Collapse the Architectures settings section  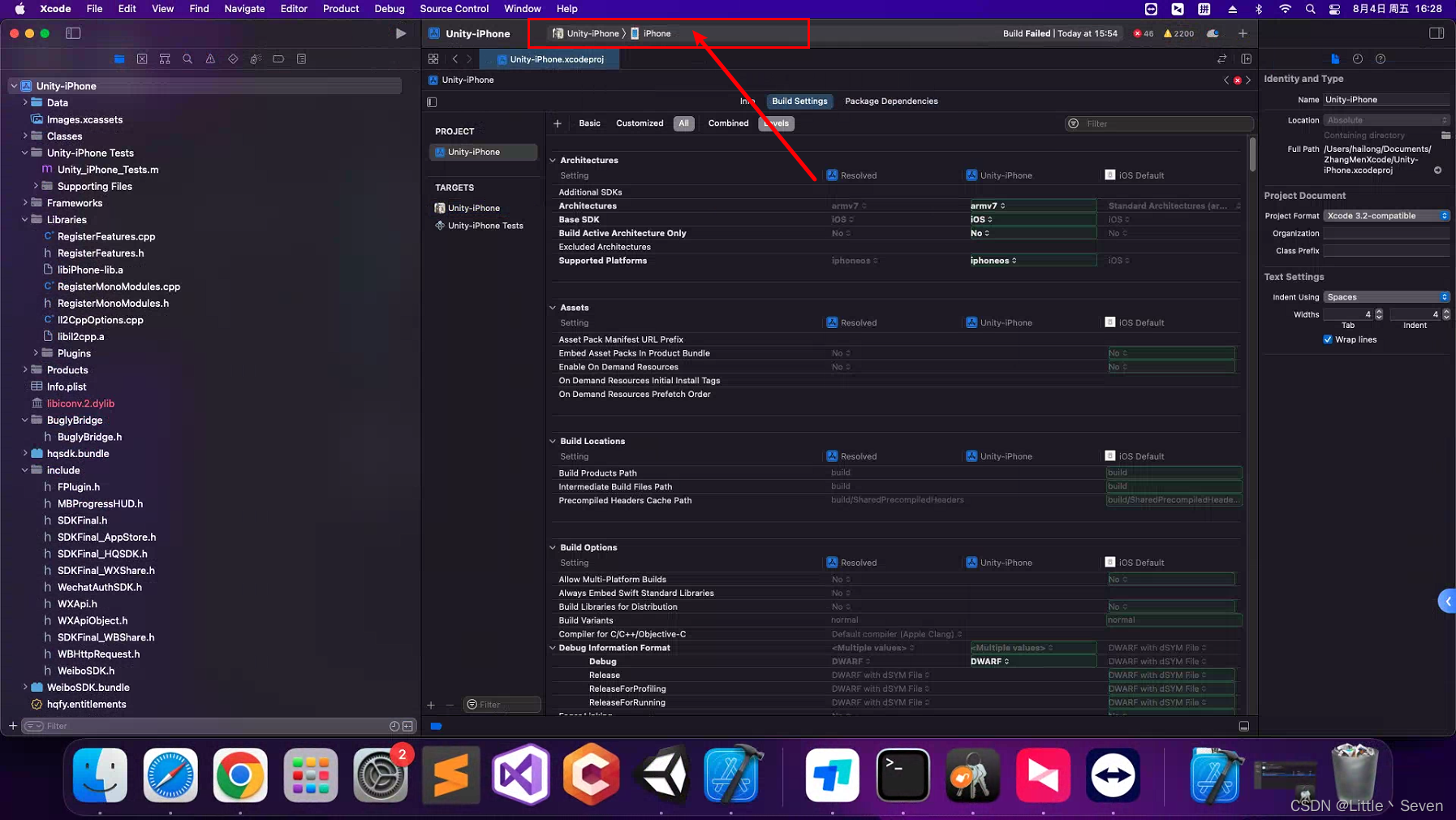[553, 161]
